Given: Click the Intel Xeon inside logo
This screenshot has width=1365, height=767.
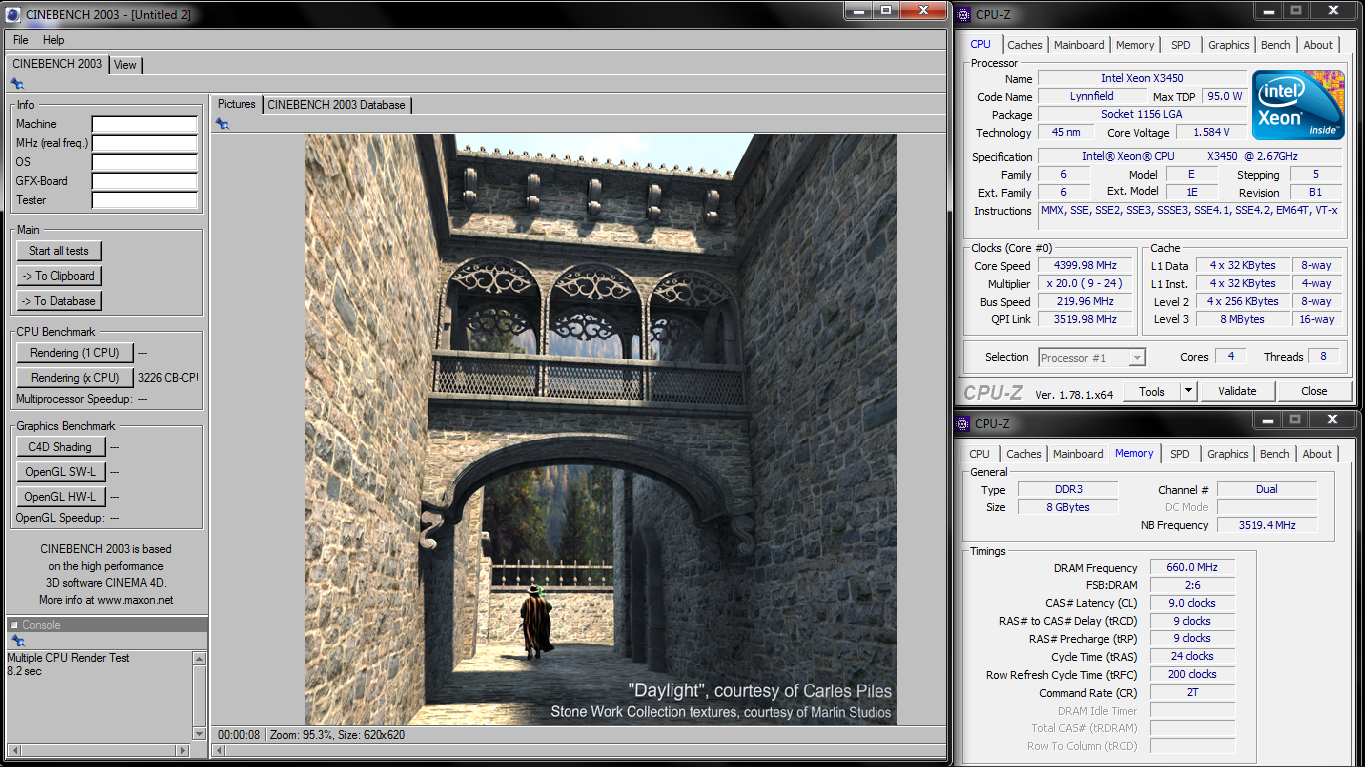Looking at the screenshot, I should pyautogui.click(x=1298, y=104).
